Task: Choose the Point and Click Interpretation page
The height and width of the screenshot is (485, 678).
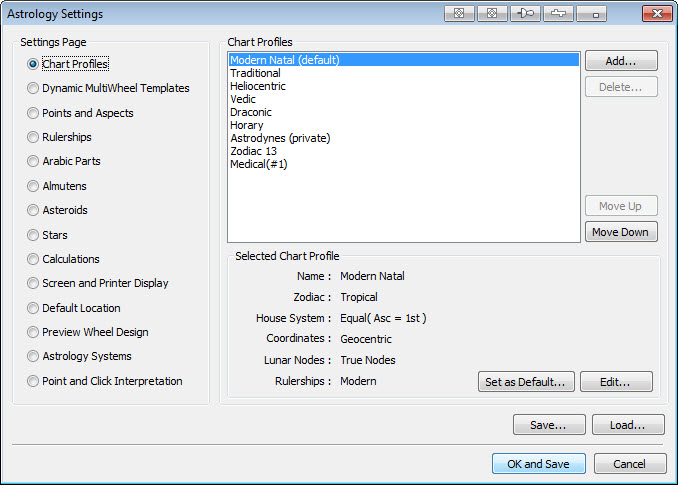Action: coord(34,381)
